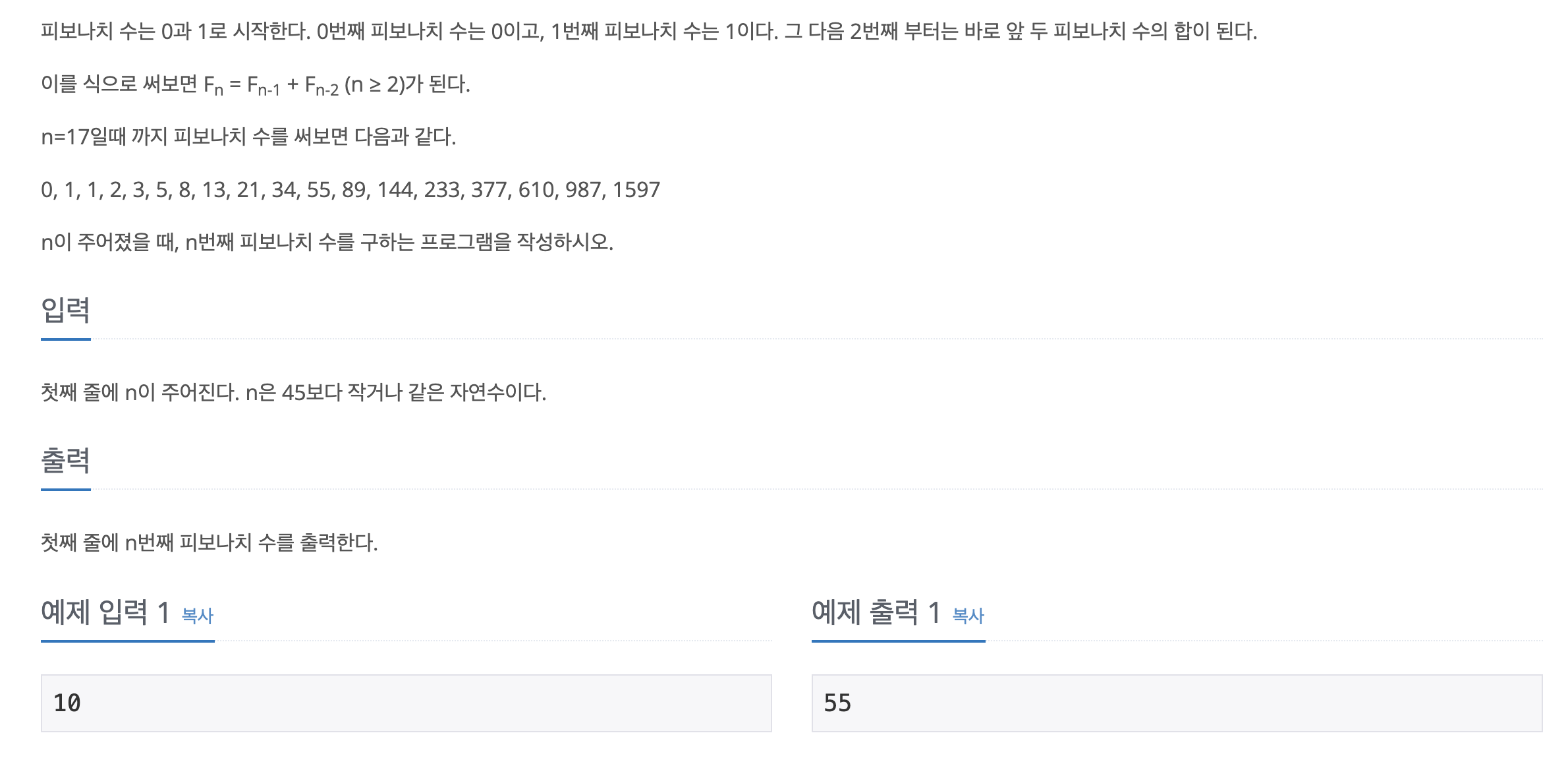Click the 예제 출력 1 heading text

pos(876,612)
